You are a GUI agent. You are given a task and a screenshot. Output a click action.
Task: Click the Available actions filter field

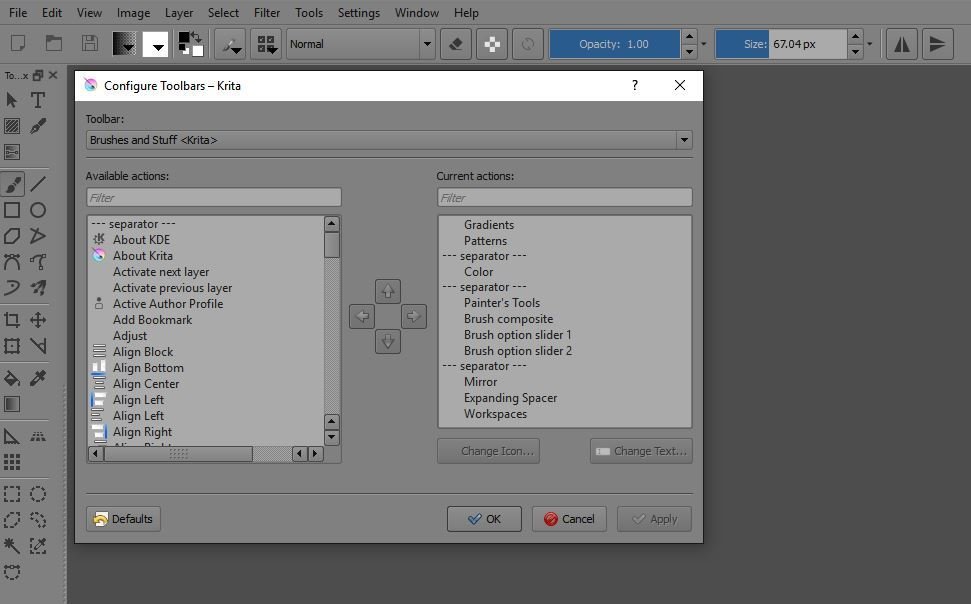[x=214, y=198]
